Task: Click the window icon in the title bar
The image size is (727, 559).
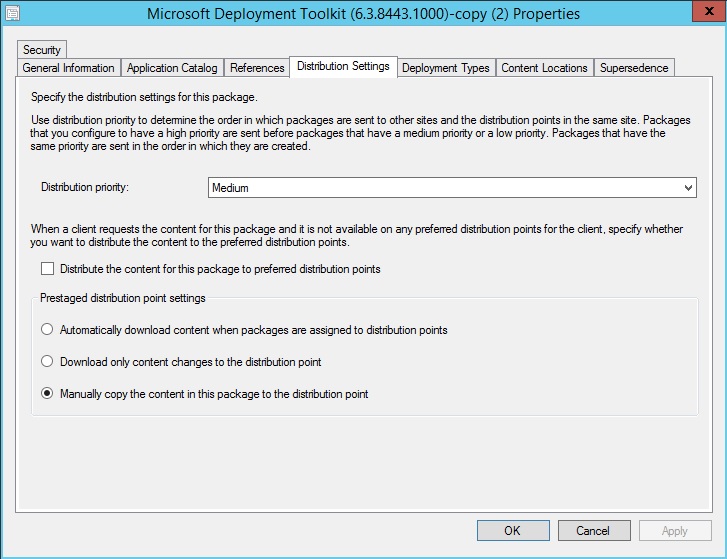Action: (15, 15)
